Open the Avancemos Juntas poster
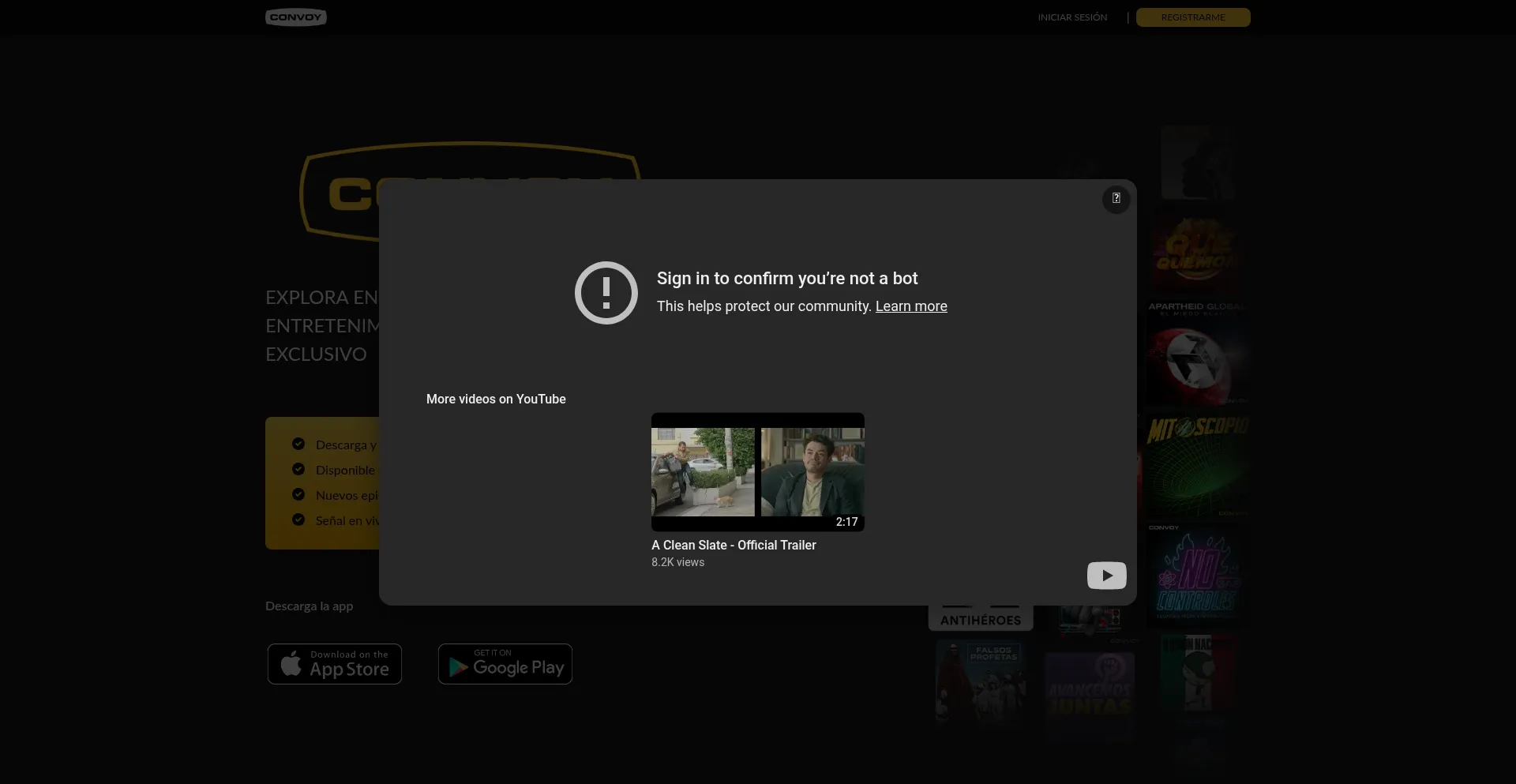The image size is (1516, 784). click(1089, 695)
